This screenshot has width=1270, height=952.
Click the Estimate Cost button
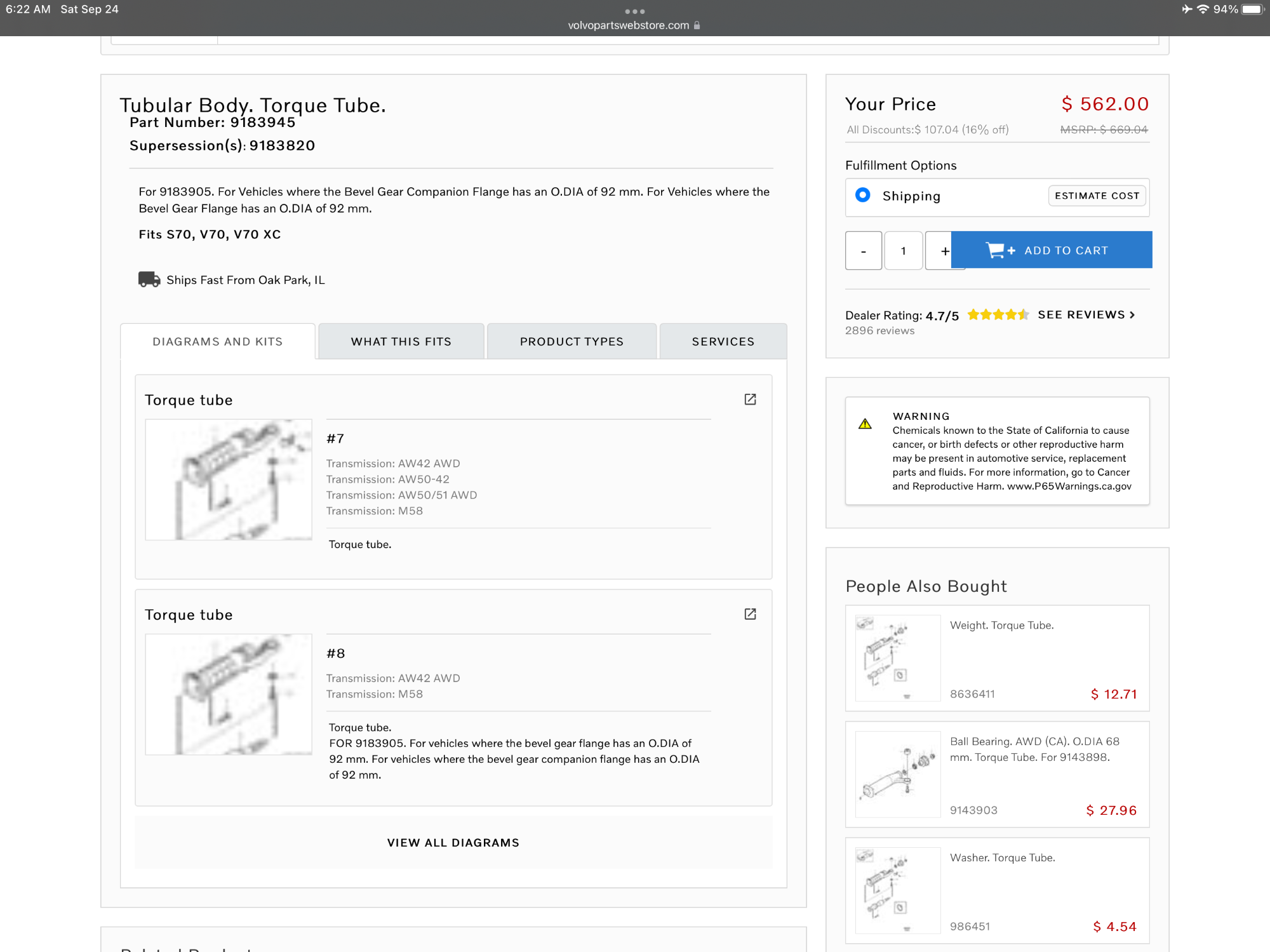point(1097,196)
